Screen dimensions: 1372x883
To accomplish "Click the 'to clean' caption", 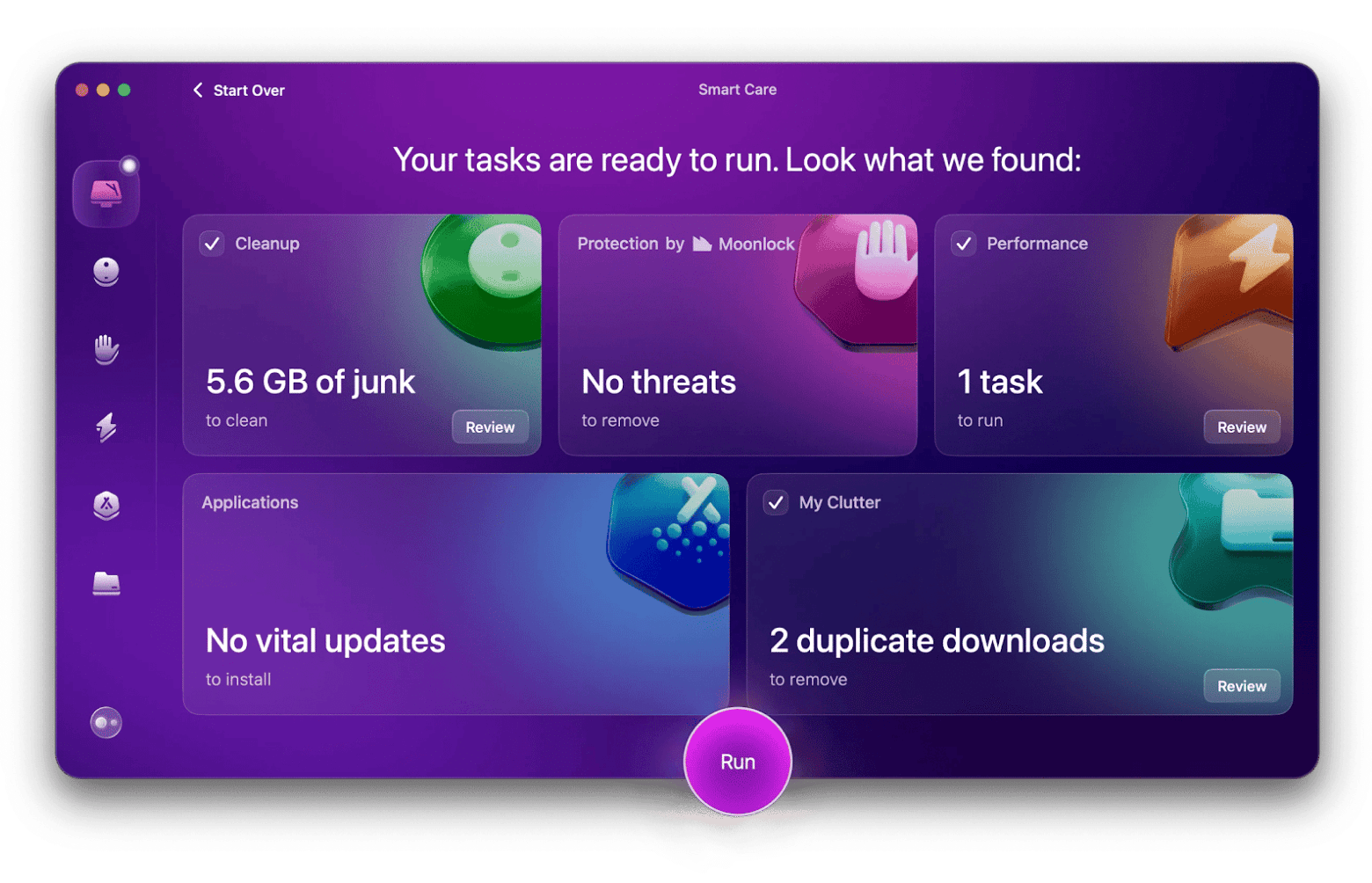I will (x=237, y=421).
